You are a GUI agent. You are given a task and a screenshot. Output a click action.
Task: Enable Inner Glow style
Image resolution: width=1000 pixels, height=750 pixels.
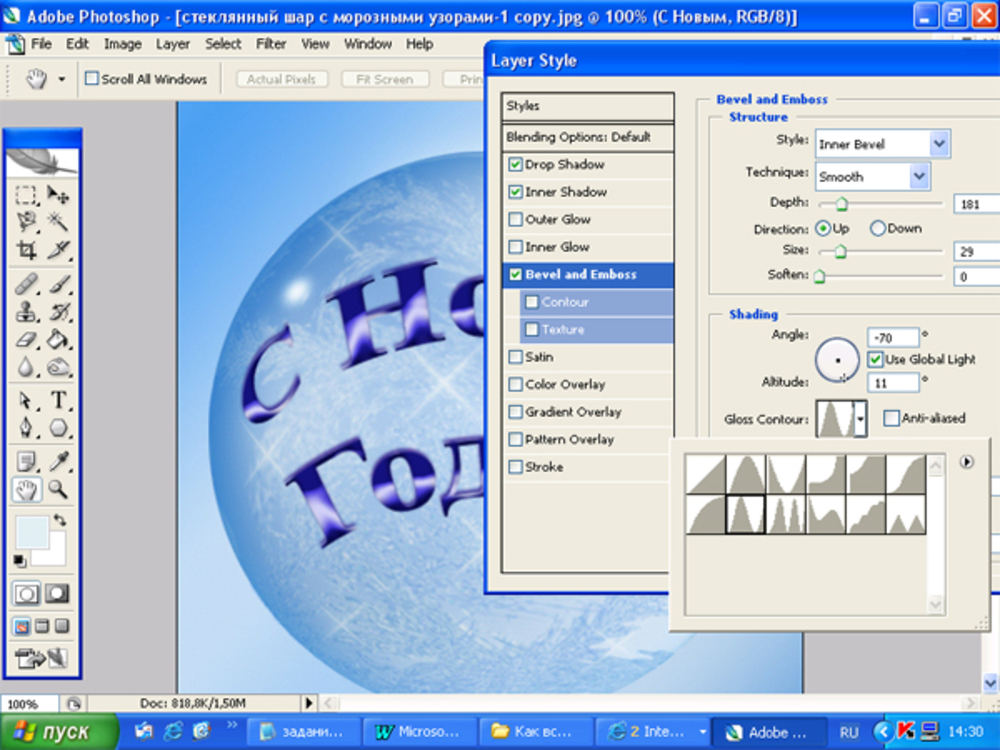[515, 247]
